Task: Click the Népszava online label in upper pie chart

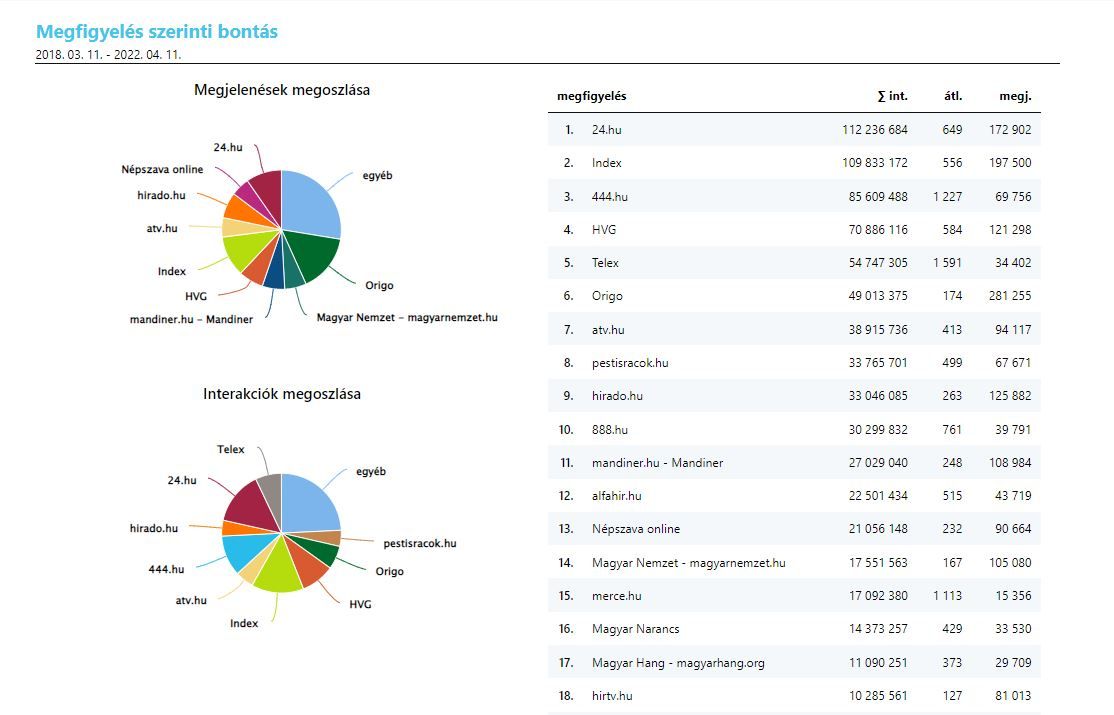Action: pos(162,170)
